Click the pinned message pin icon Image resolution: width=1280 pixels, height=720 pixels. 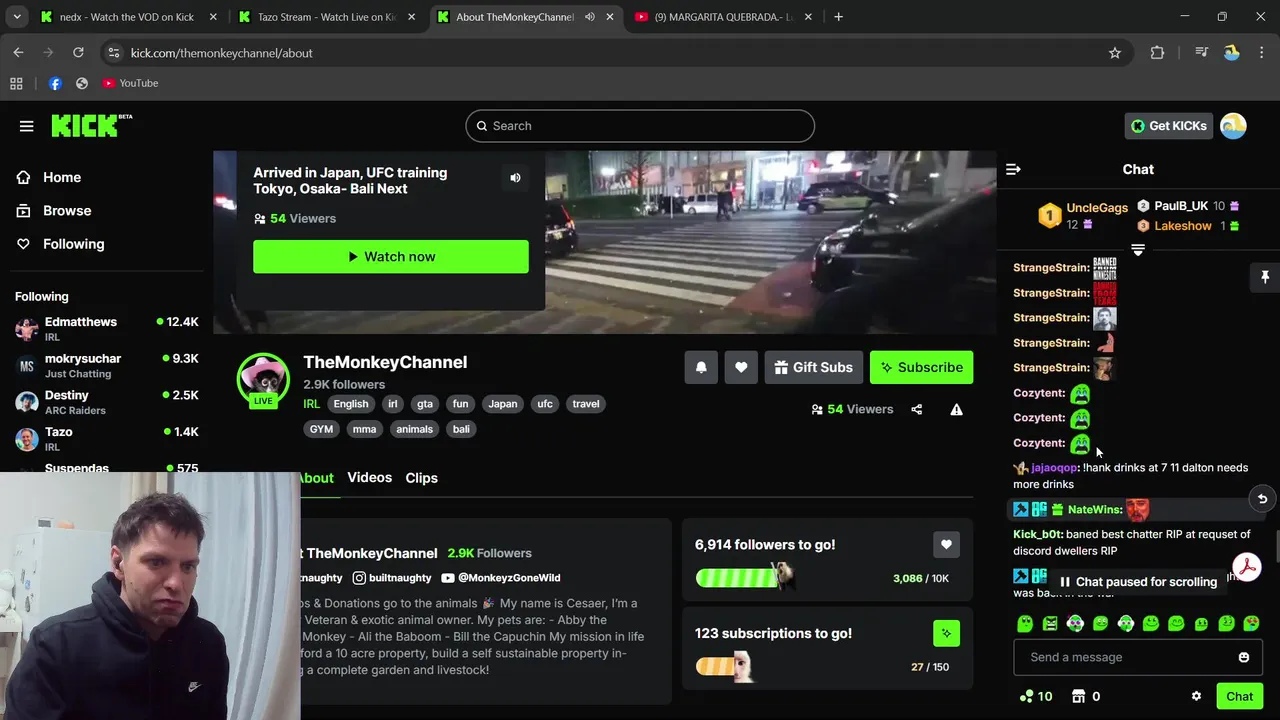[x=1265, y=277]
